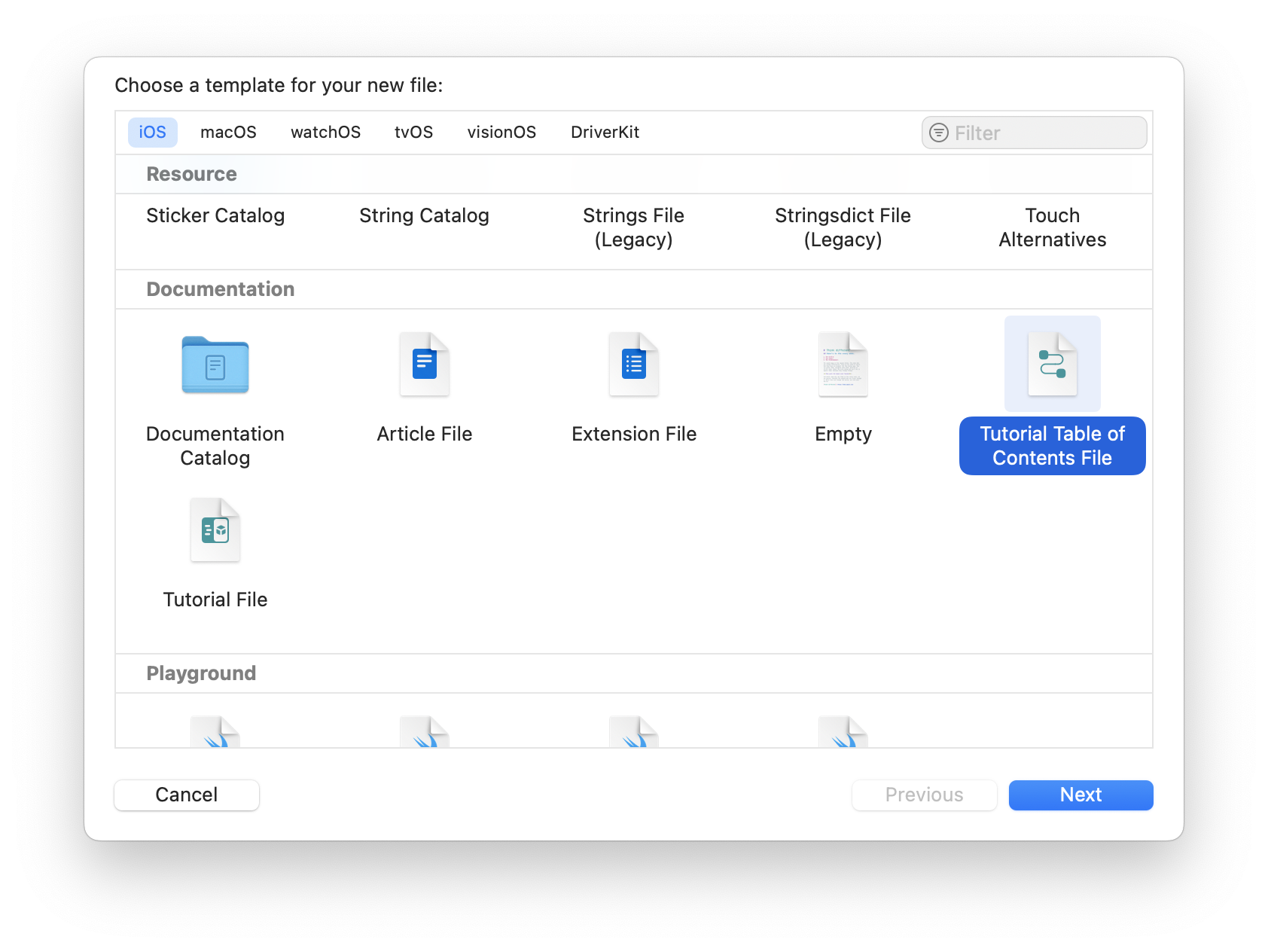The image size is (1268, 952).
Task: Select the Touch Alternatives label
Action: point(1052,227)
